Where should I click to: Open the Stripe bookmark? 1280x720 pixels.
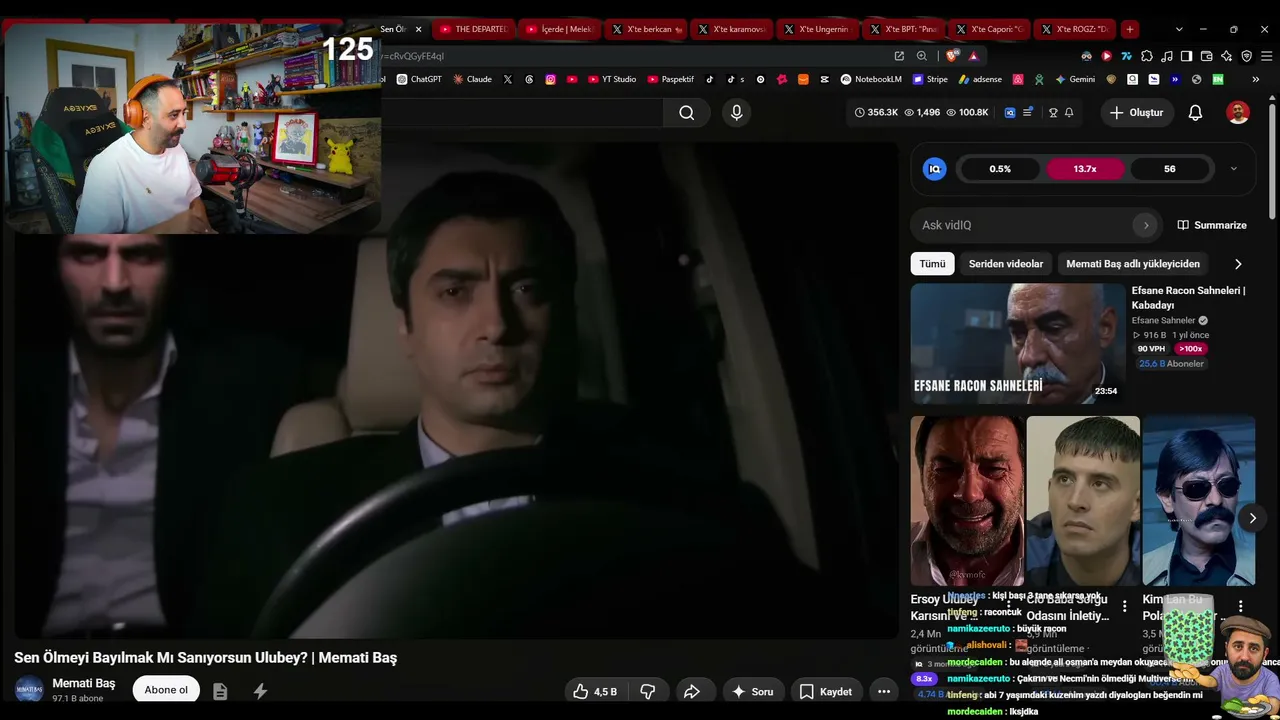click(929, 79)
